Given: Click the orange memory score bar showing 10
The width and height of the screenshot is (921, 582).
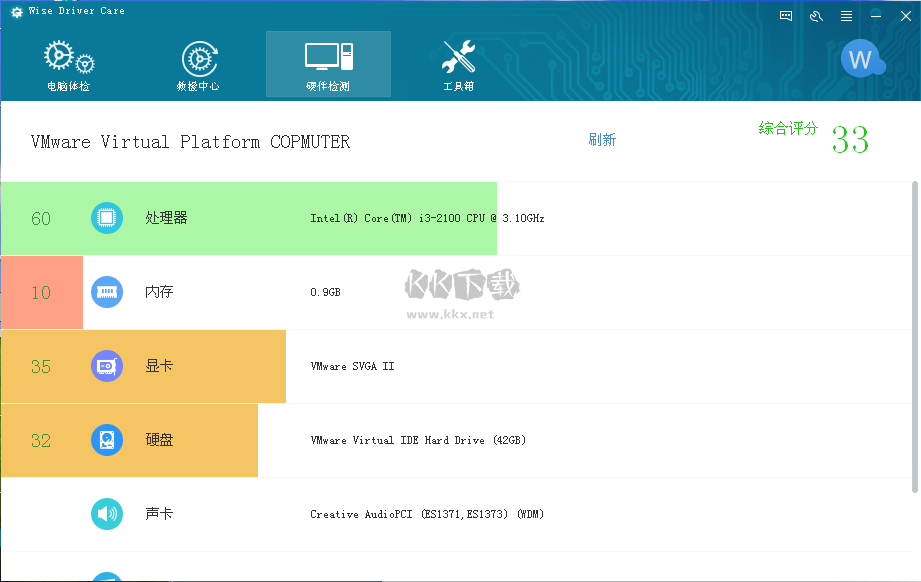Looking at the screenshot, I should [x=40, y=292].
